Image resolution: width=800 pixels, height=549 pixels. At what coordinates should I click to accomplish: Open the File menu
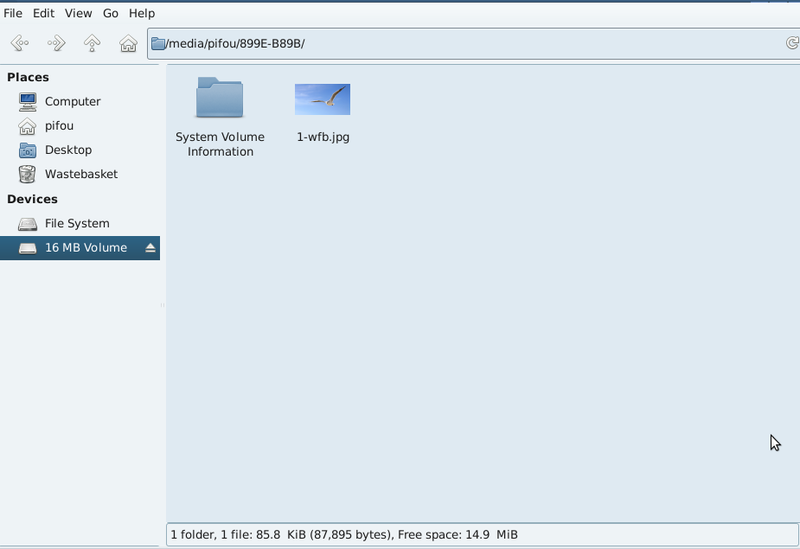[13, 13]
